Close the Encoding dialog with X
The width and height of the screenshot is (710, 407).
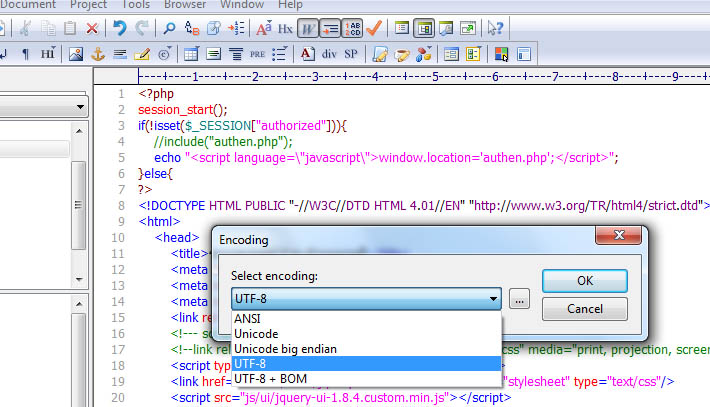(x=619, y=235)
